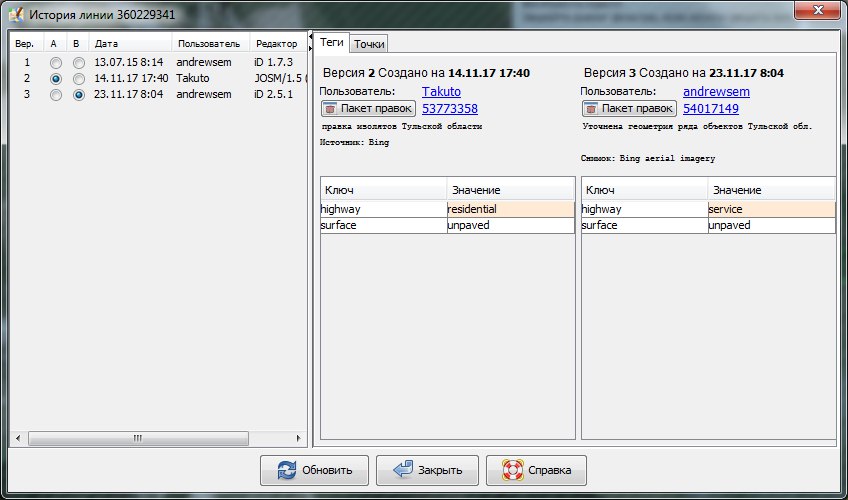
Task: Click Пакет правок button for version 3
Action: [x=628, y=108]
